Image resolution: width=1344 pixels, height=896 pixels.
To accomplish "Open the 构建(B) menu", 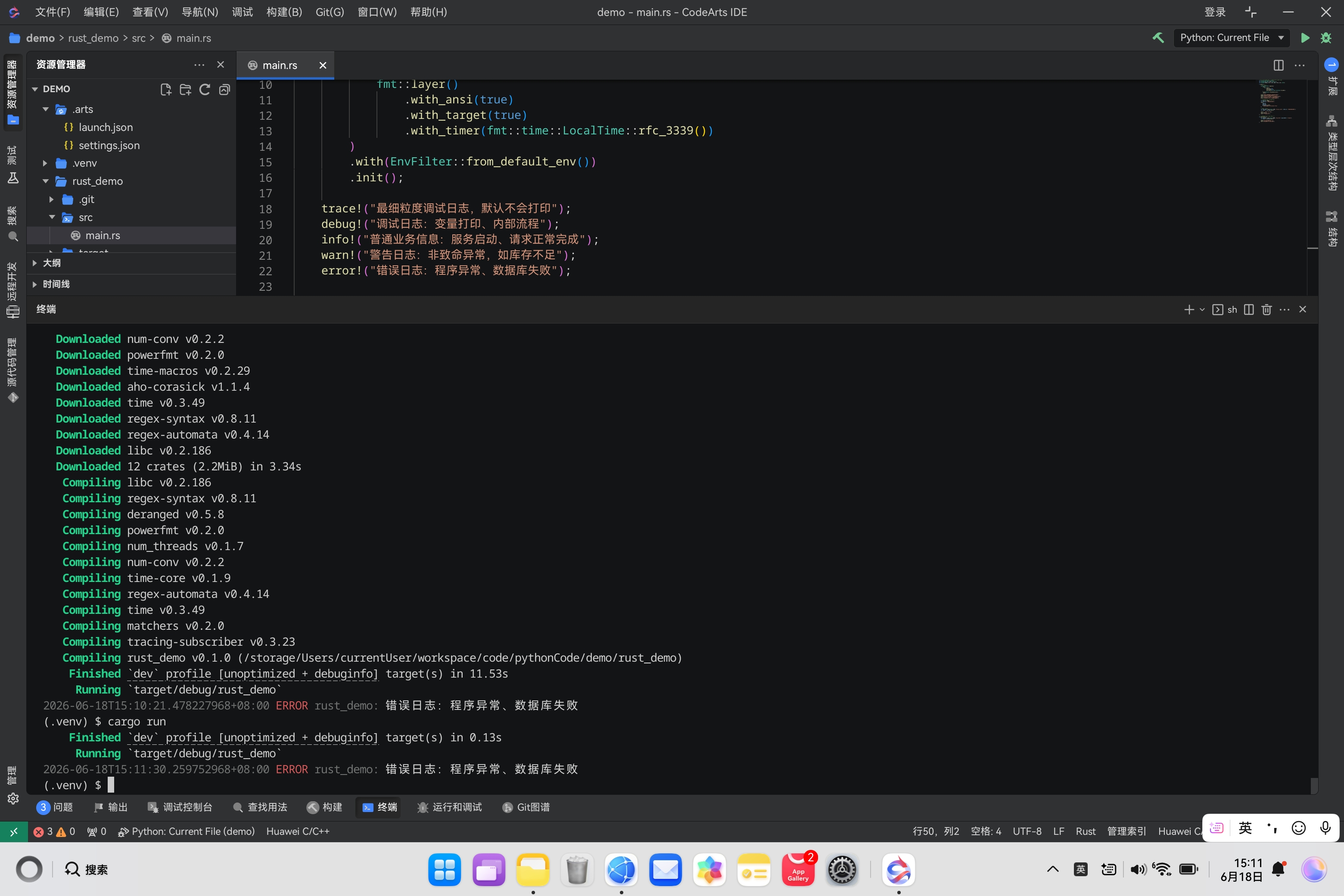I will click(x=284, y=12).
